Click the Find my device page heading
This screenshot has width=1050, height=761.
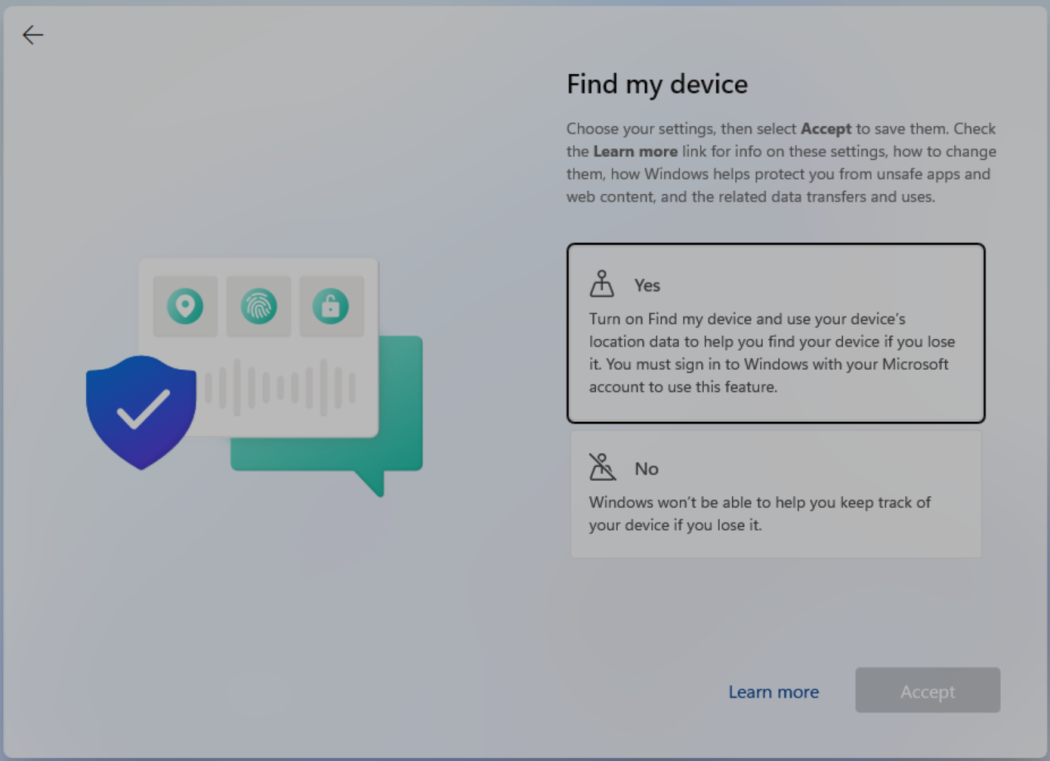[657, 84]
